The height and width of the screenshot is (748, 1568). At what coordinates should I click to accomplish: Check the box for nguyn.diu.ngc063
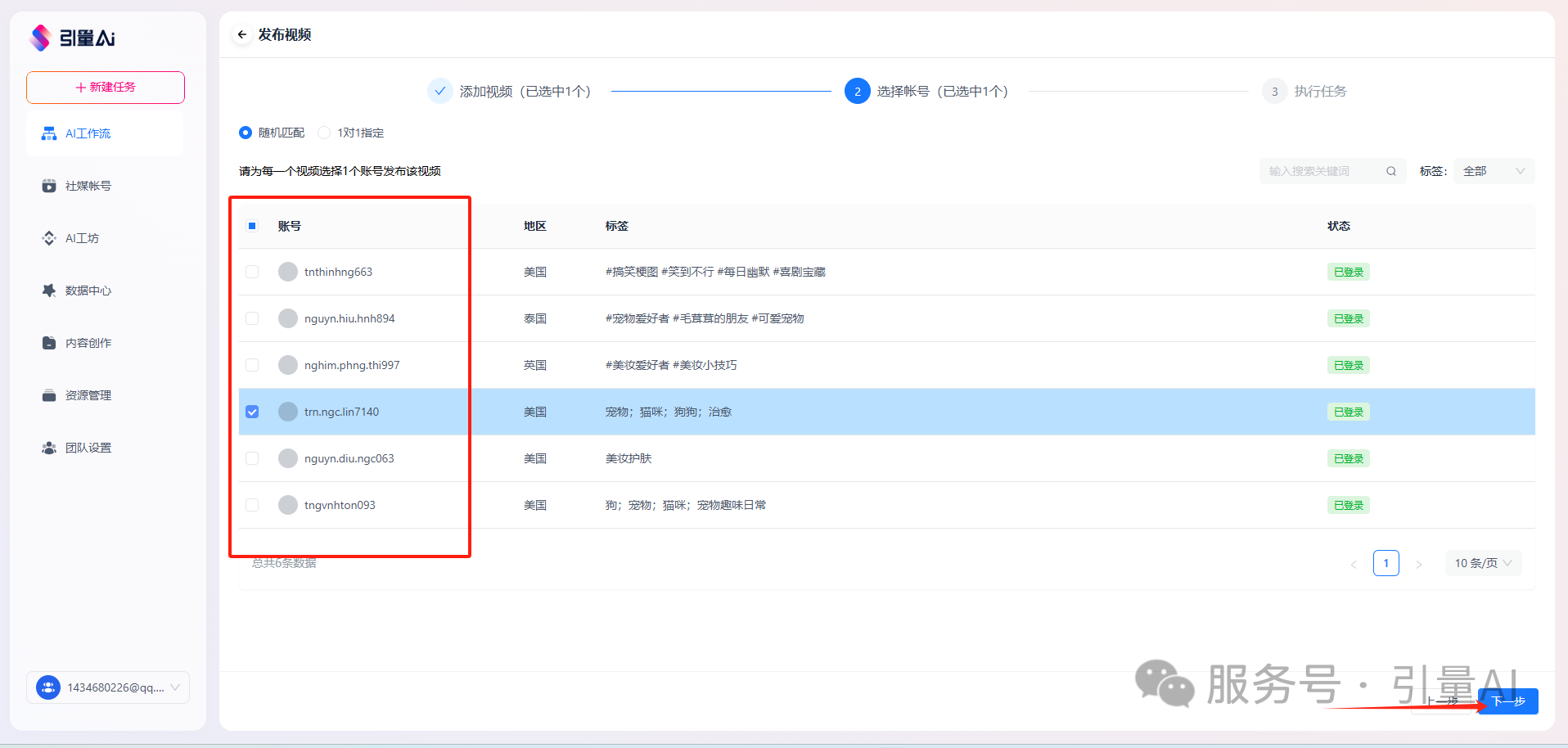pyautogui.click(x=252, y=458)
